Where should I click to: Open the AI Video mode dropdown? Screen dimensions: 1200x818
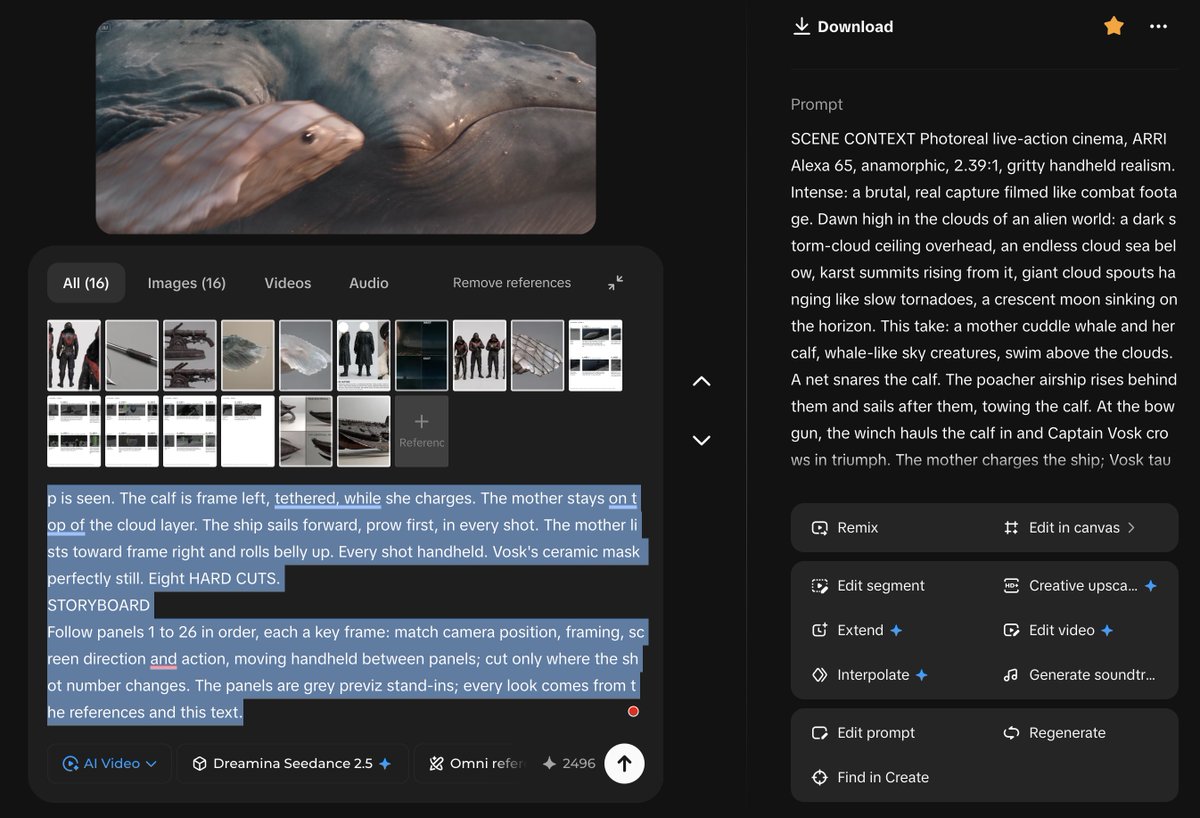coord(110,763)
